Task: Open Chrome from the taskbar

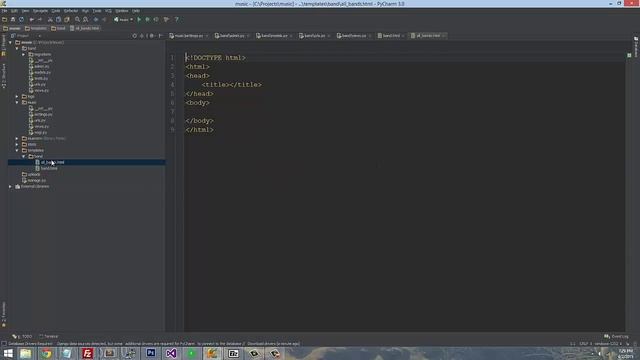Action: (46, 353)
